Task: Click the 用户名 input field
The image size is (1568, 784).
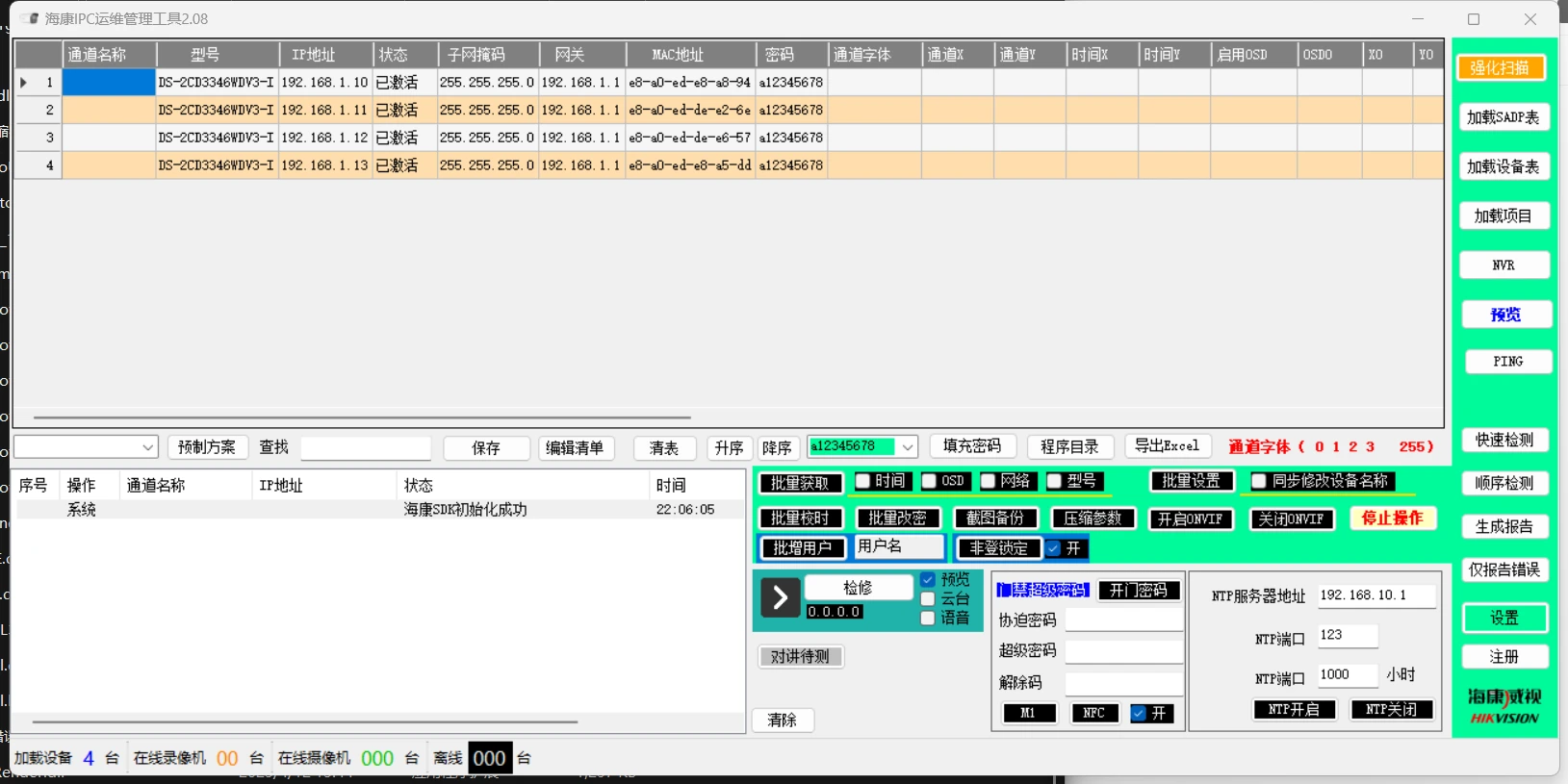Action: (x=899, y=546)
